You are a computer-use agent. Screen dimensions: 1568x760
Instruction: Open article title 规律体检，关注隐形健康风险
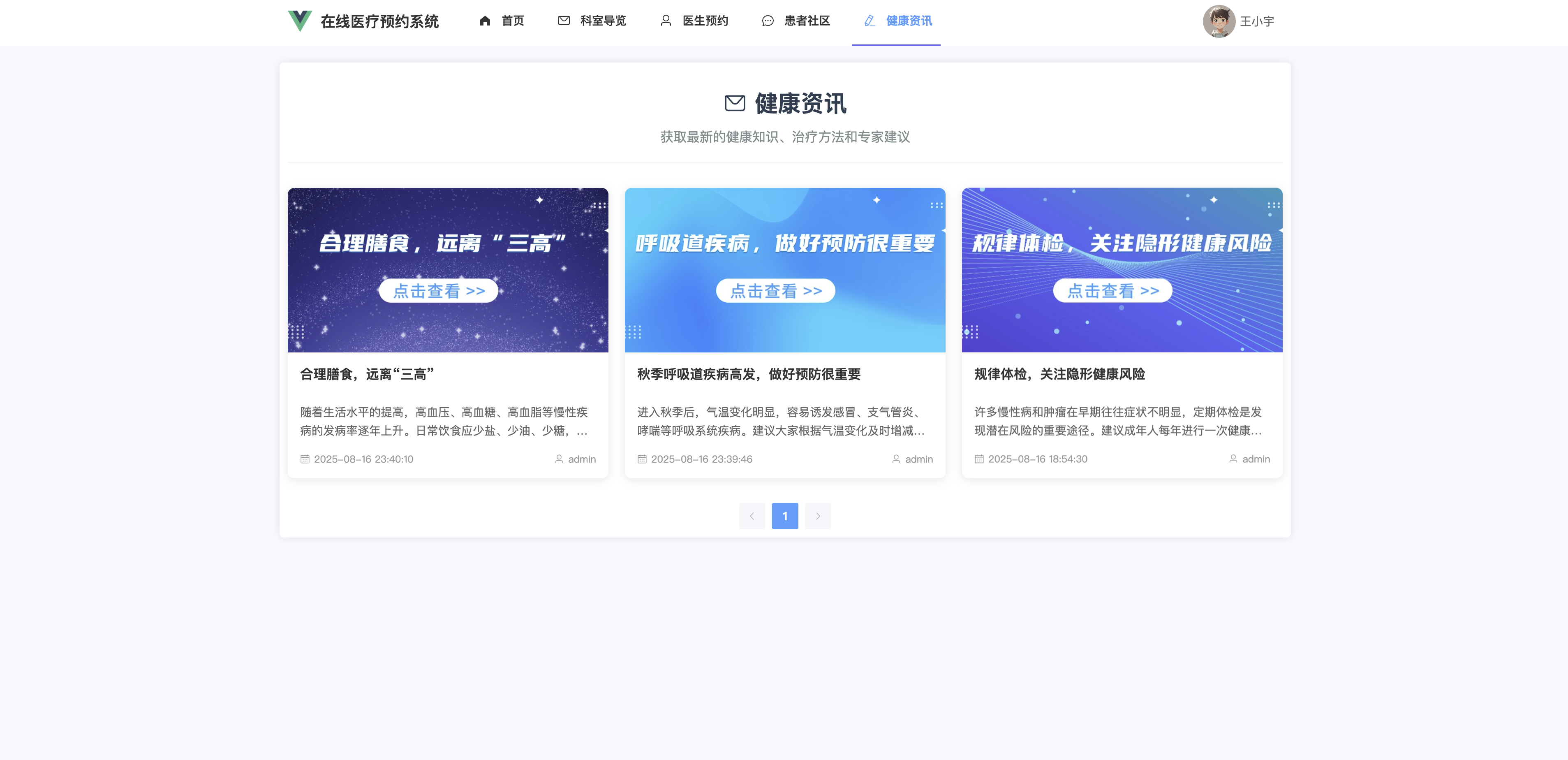[1059, 375]
